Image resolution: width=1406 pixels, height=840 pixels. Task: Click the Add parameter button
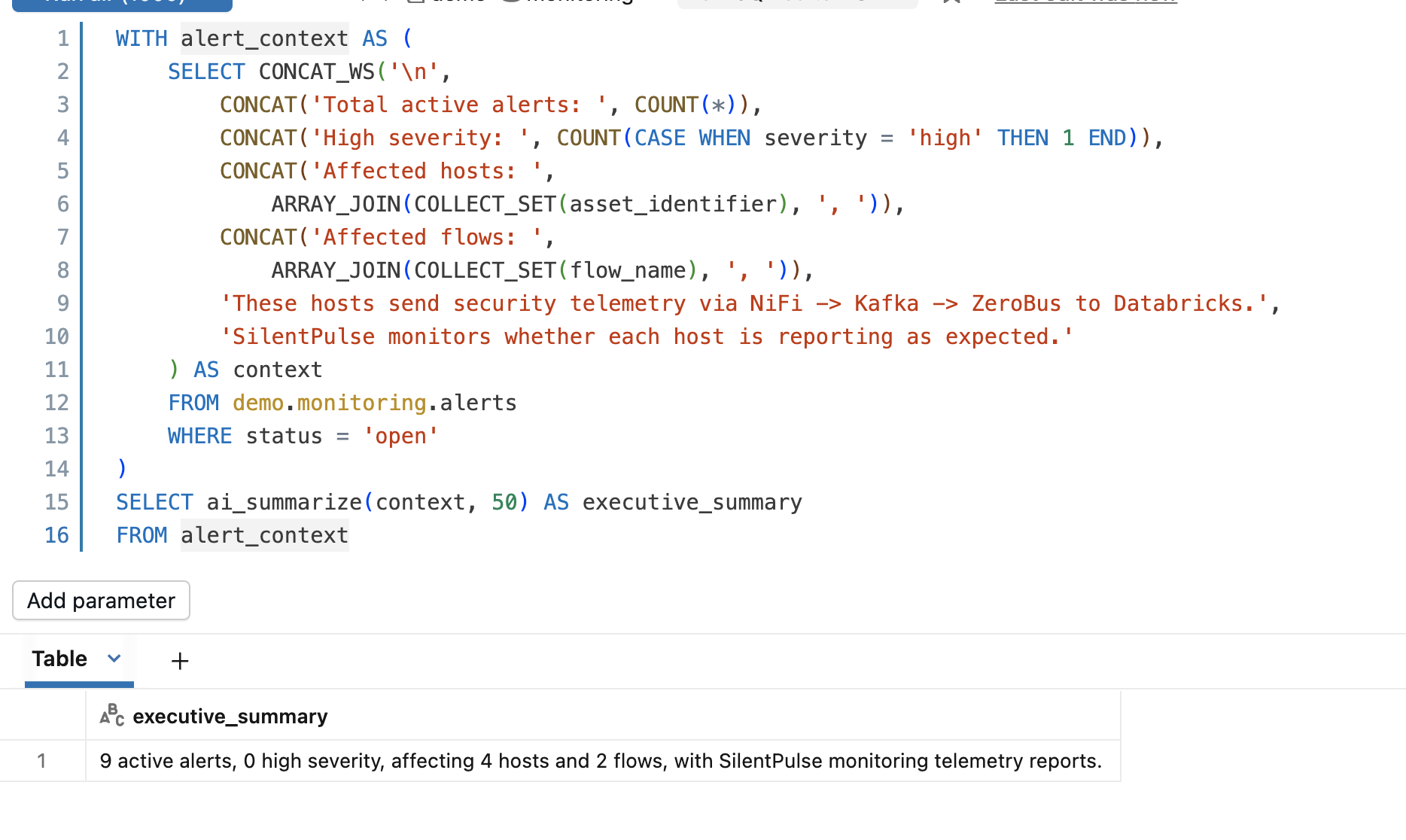point(101,601)
